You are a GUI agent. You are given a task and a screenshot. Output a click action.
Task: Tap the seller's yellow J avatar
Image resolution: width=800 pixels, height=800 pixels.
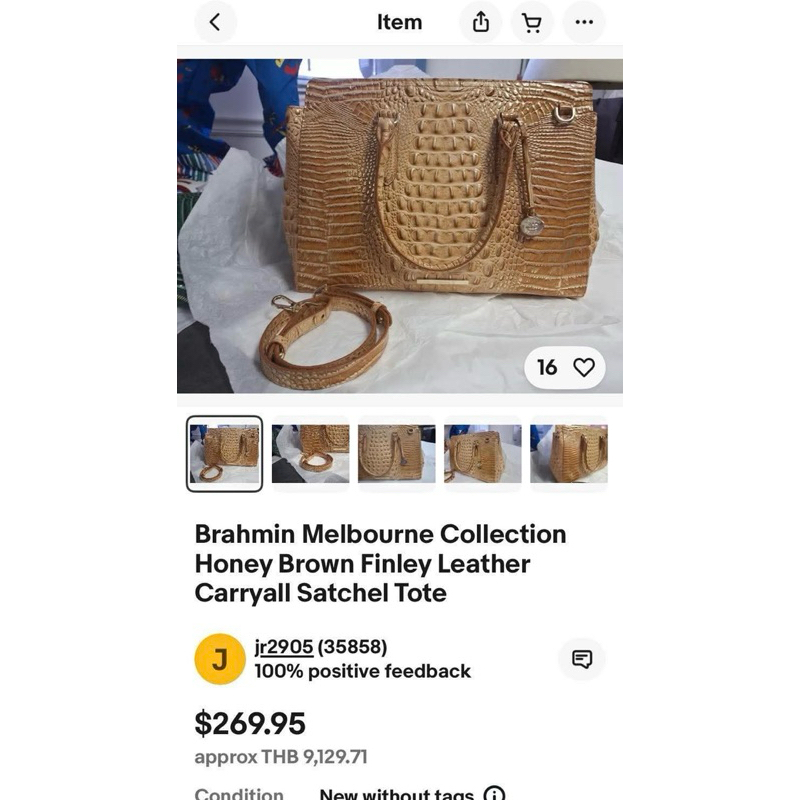220,659
